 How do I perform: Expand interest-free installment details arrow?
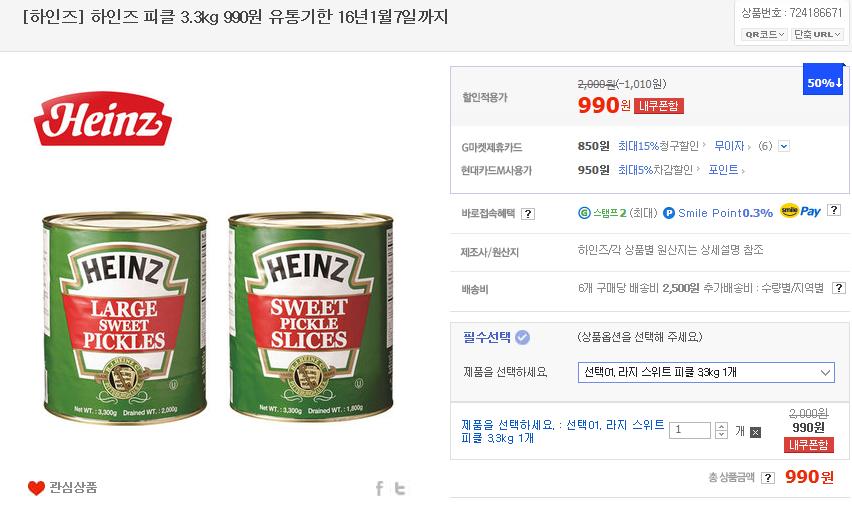point(784,146)
